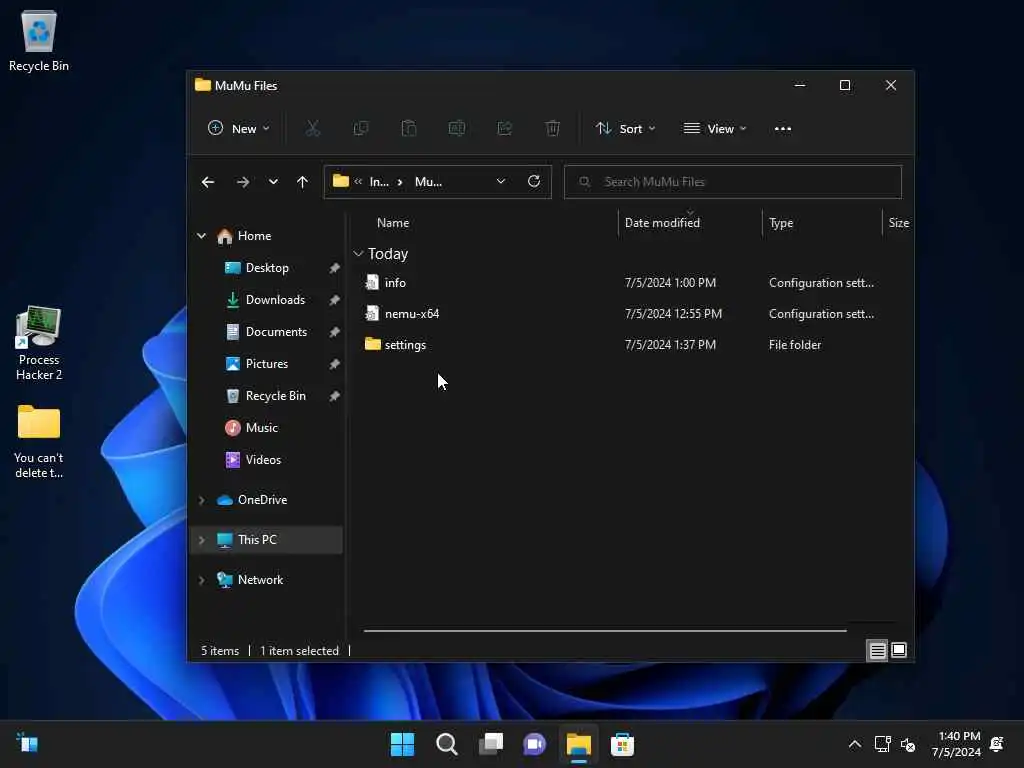
Task: Go back with the left arrow
Action: click(x=208, y=182)
